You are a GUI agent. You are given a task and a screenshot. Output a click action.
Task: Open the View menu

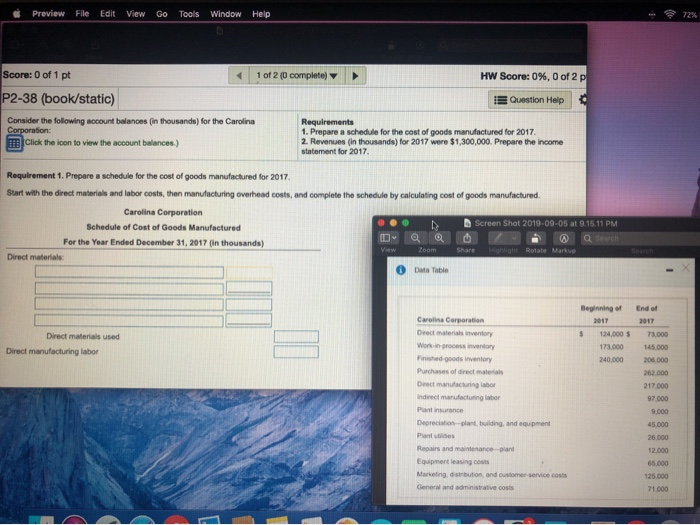[x=136, y=14]
